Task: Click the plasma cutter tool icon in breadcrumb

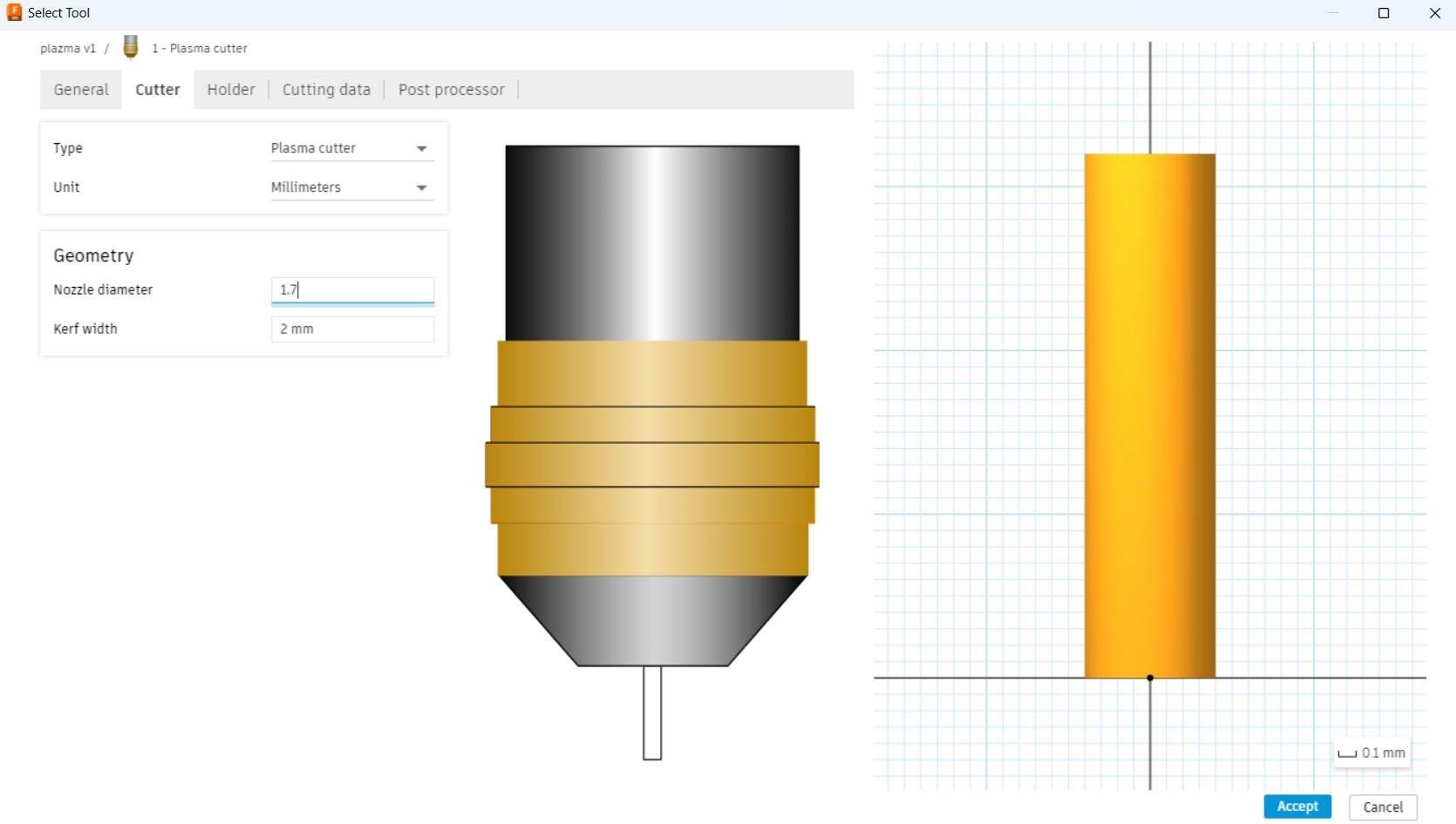Action: pos(131,47)
